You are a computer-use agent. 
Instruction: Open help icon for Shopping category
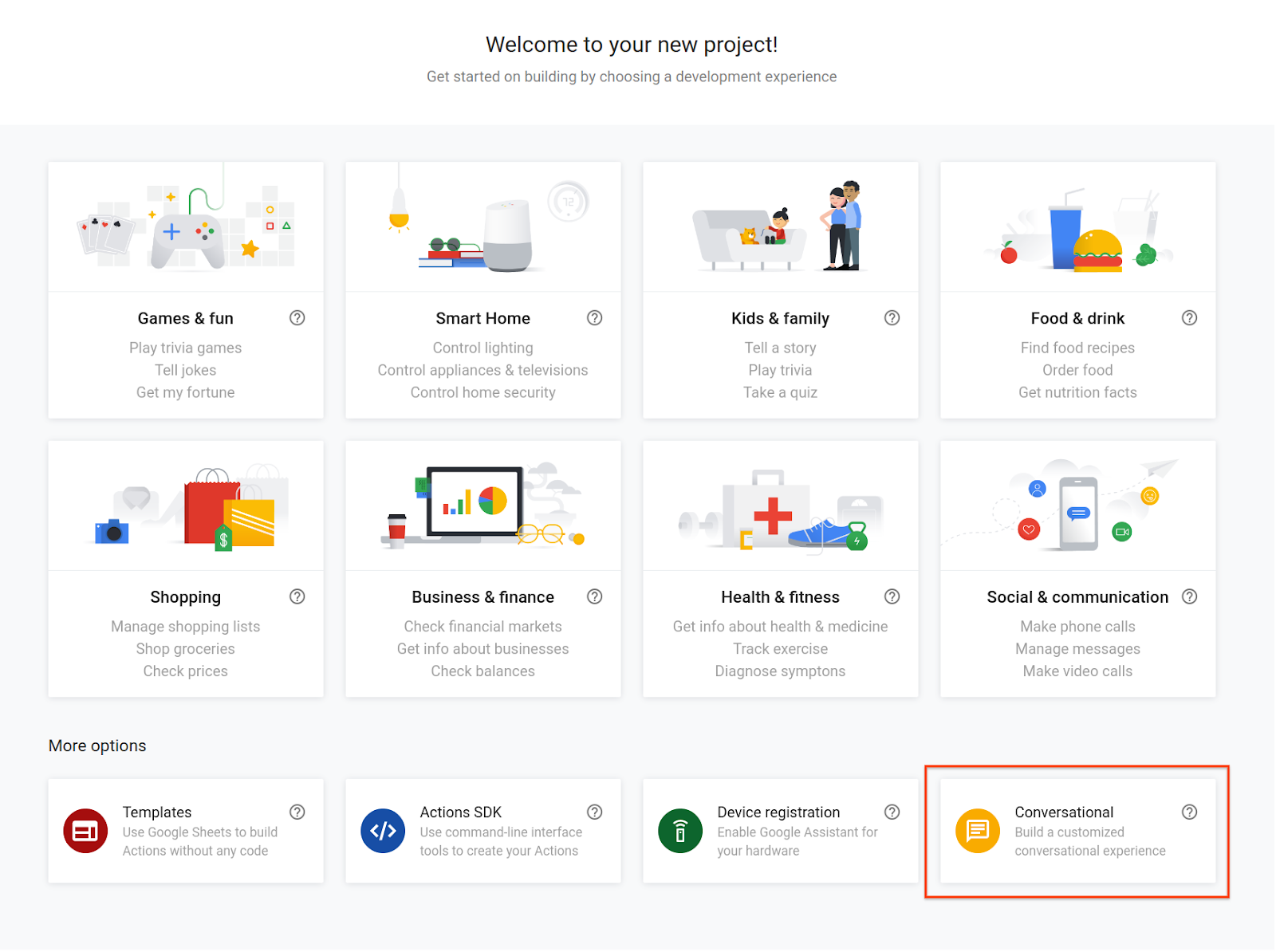point(297,597)
